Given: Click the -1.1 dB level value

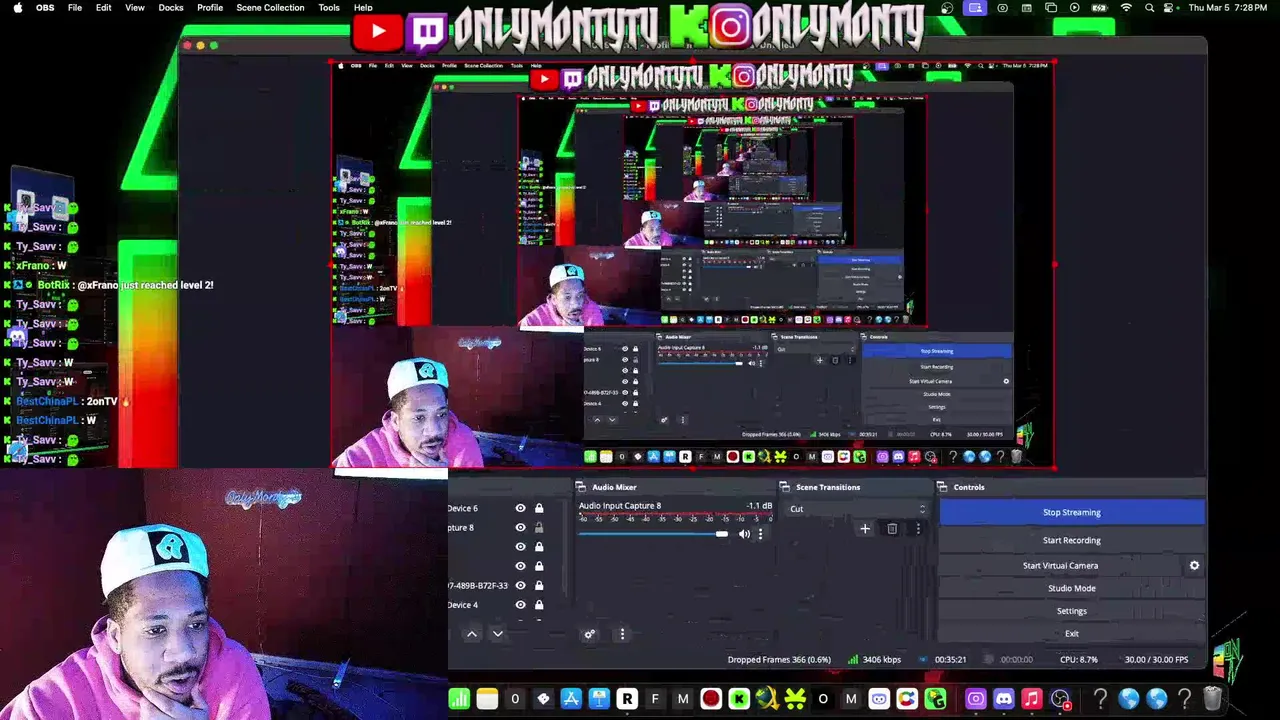Looking at the screenshot, I should tap(759, 506).
